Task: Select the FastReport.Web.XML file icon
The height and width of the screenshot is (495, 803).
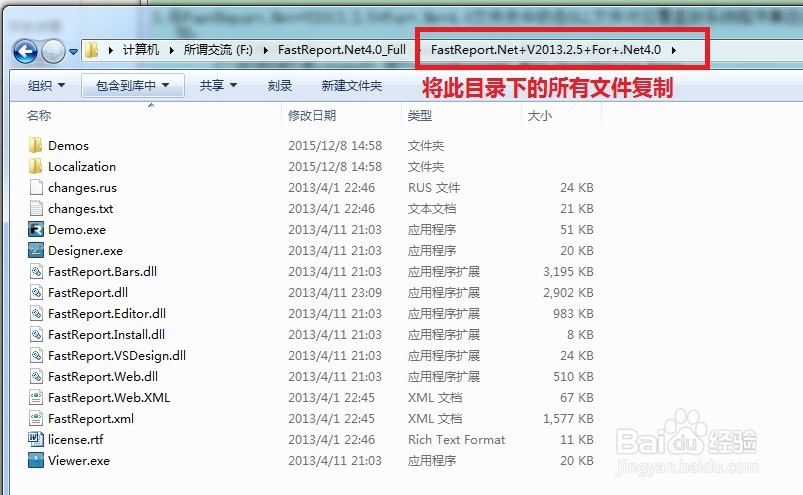Action: tap(36, 397)
